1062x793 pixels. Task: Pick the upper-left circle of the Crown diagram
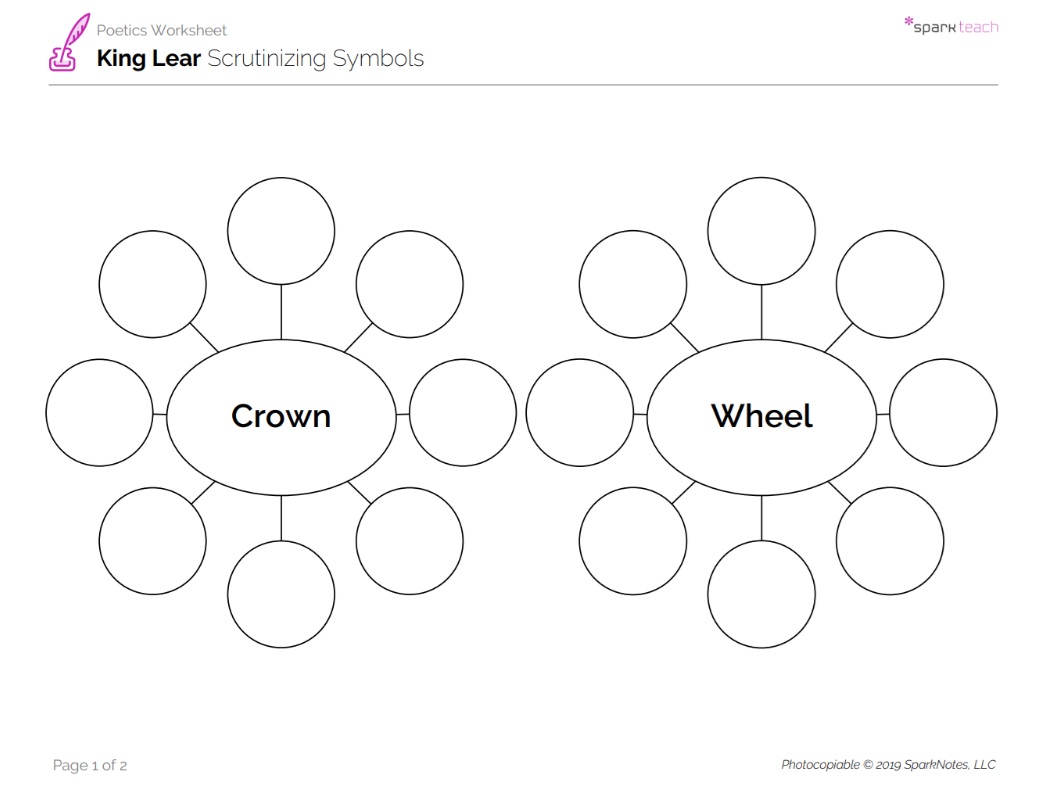153,283
